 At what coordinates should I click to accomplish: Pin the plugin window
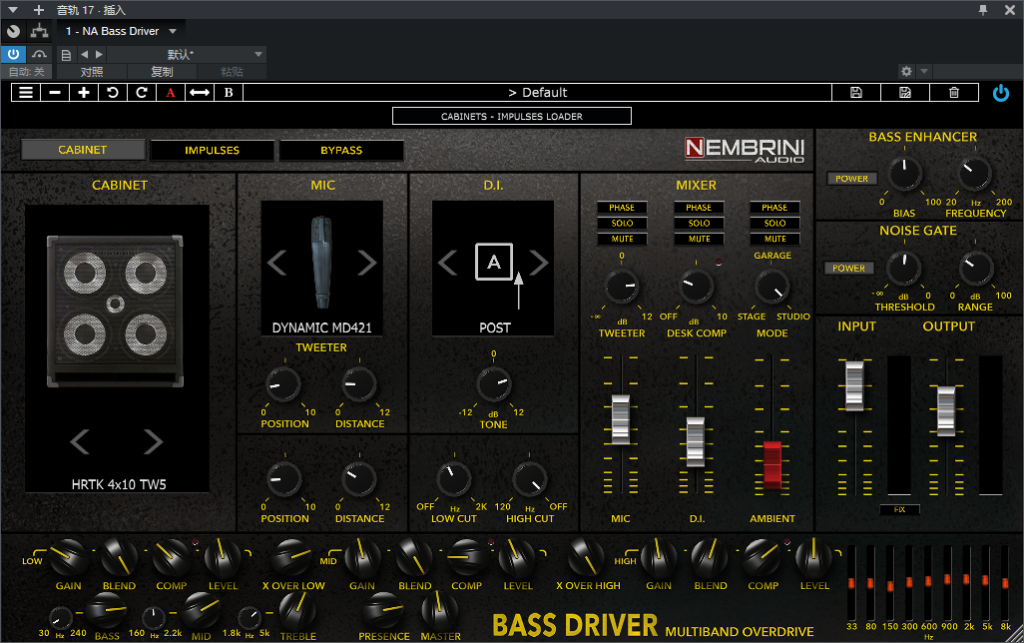pyautogui.click(x=983, y=10)
